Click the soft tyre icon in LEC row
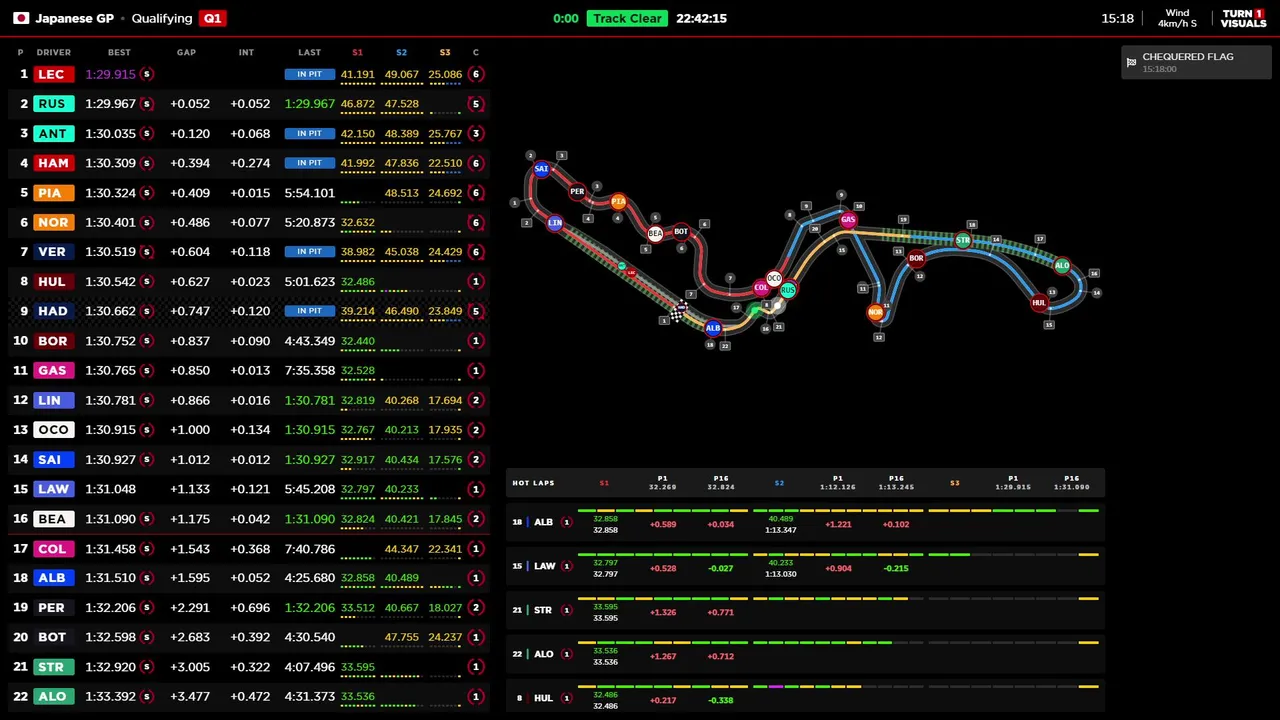The width and height of the screenshot is (1280, 720). 147,74
